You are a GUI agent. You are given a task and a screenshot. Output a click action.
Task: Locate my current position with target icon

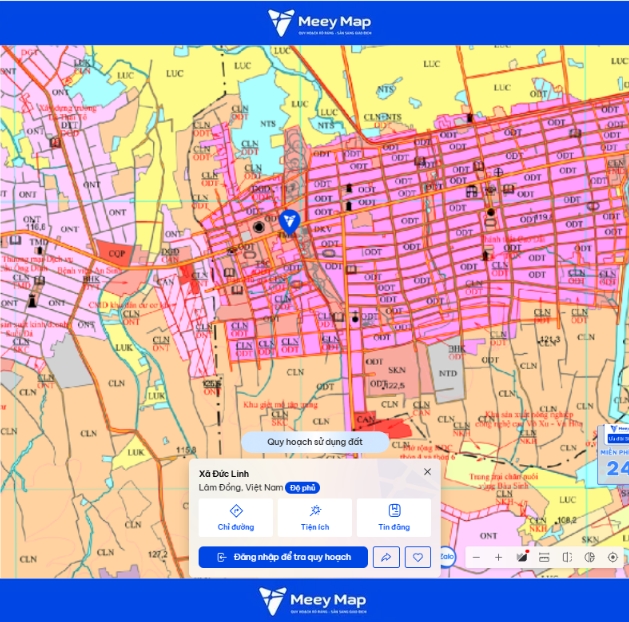(613, 557)
